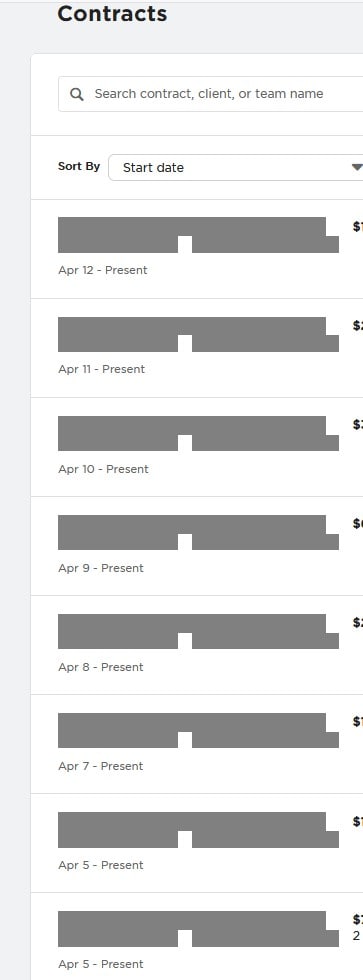Click the search magnifier icon
The image size is (363, 980).
pos(77,94)
